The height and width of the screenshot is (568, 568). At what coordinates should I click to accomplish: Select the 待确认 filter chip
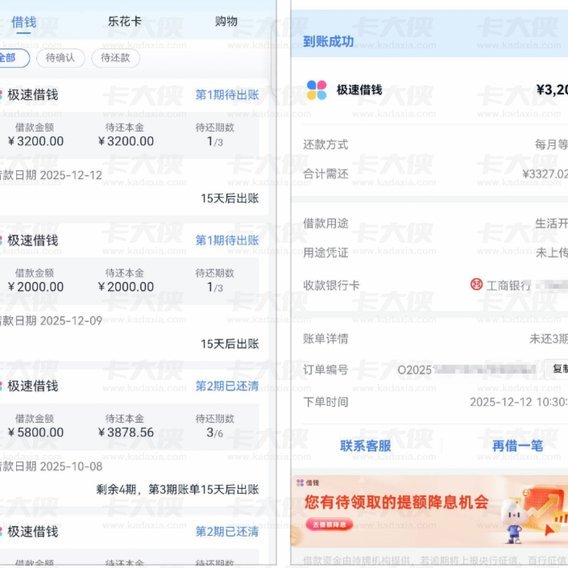pos(60,58)
